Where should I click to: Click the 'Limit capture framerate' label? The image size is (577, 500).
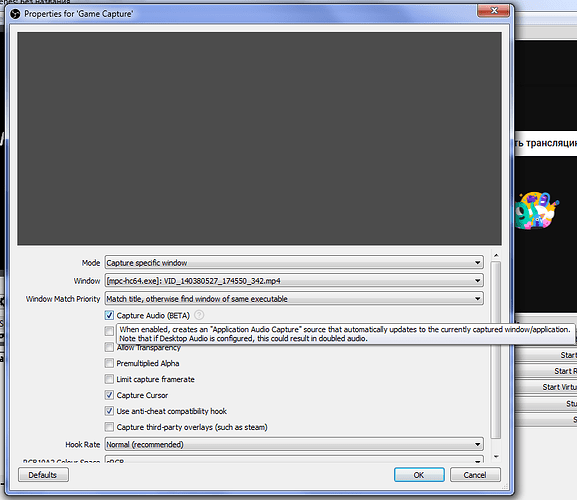[x=156, y=379]
